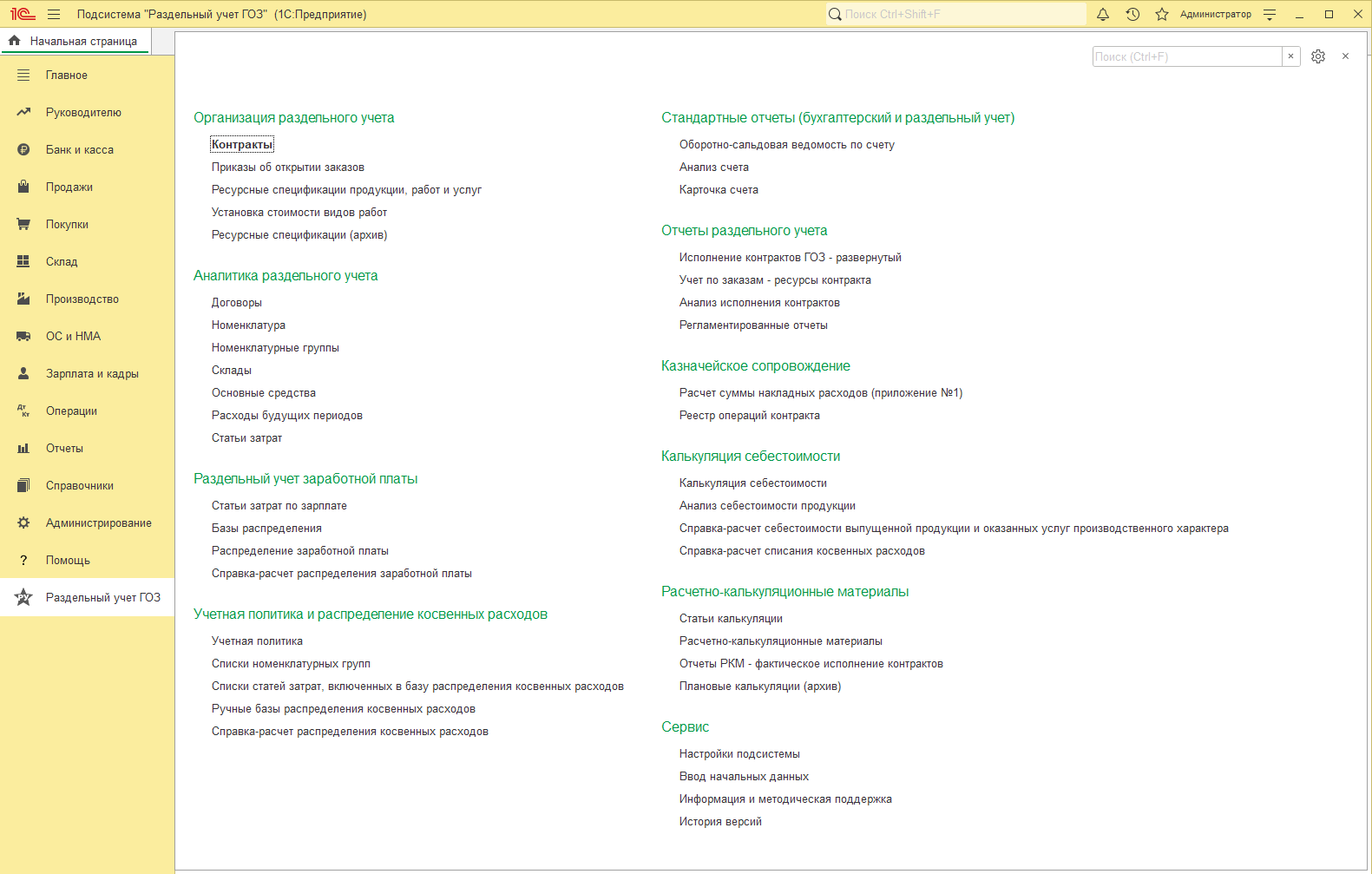Go to the Зарплата и кадры section
This screenshot has height=874, width=1372.
[x=92, y=374]
